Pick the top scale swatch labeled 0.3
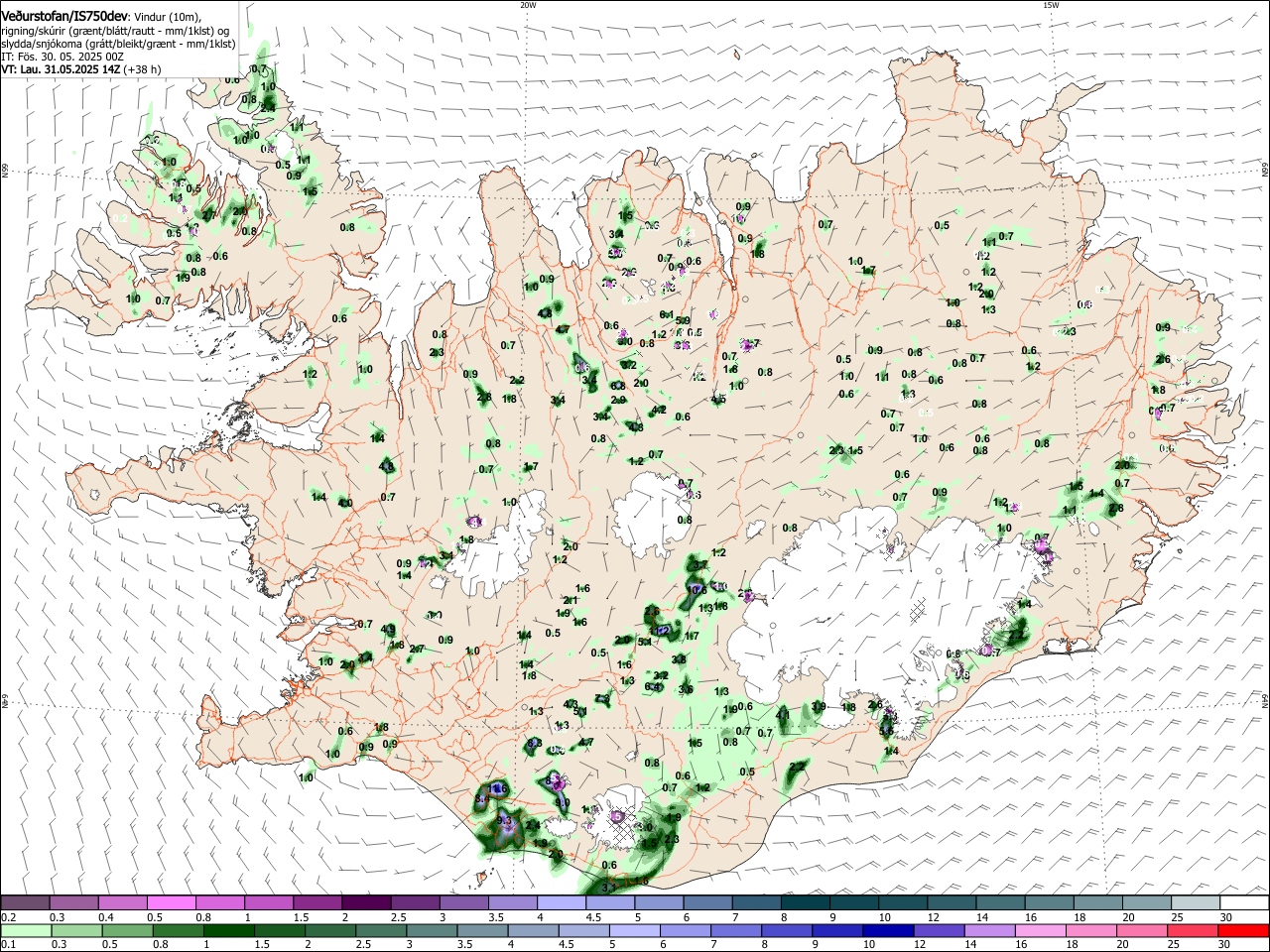This screenshot has height=952, width=1270. 73,902
